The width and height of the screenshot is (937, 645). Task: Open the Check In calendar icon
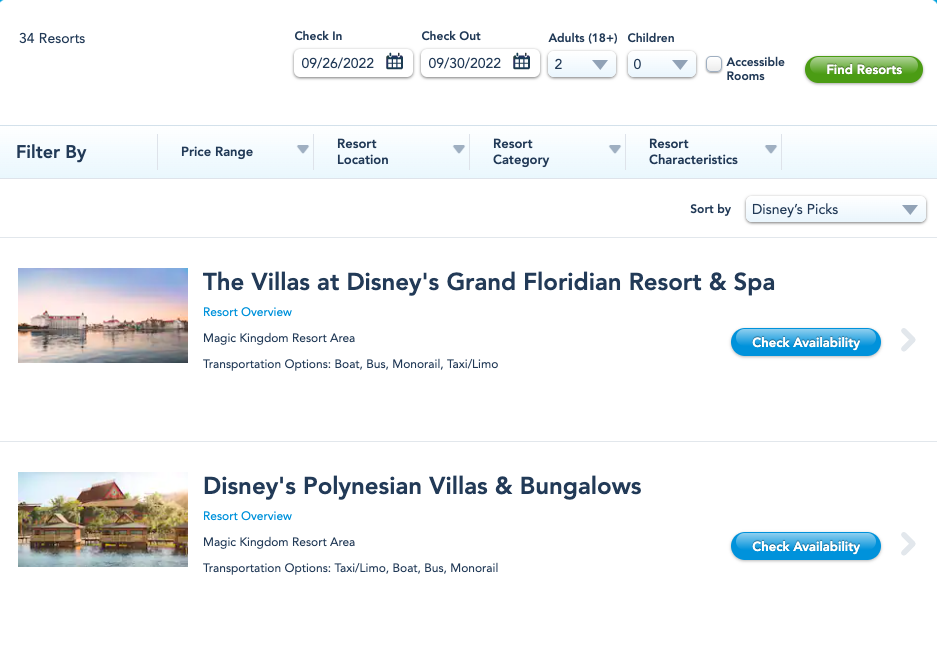click(x=394, y=62)
